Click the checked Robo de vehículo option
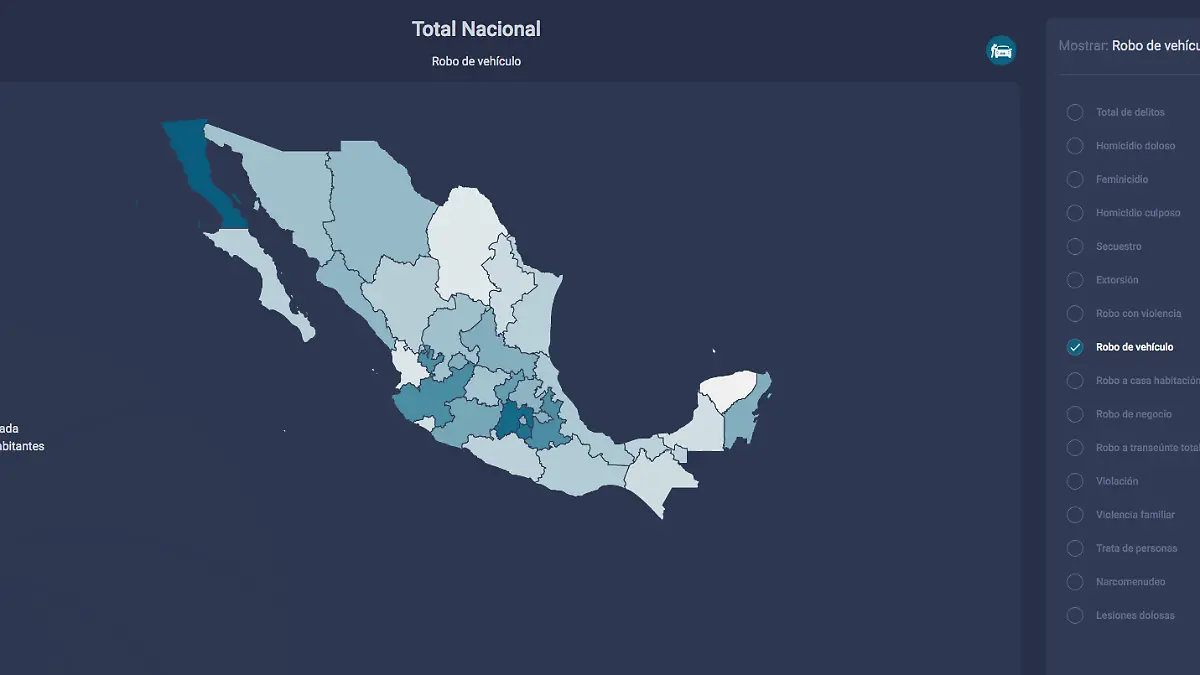The width and height of the screenshot is (1200, 675). coord(1075,347)
